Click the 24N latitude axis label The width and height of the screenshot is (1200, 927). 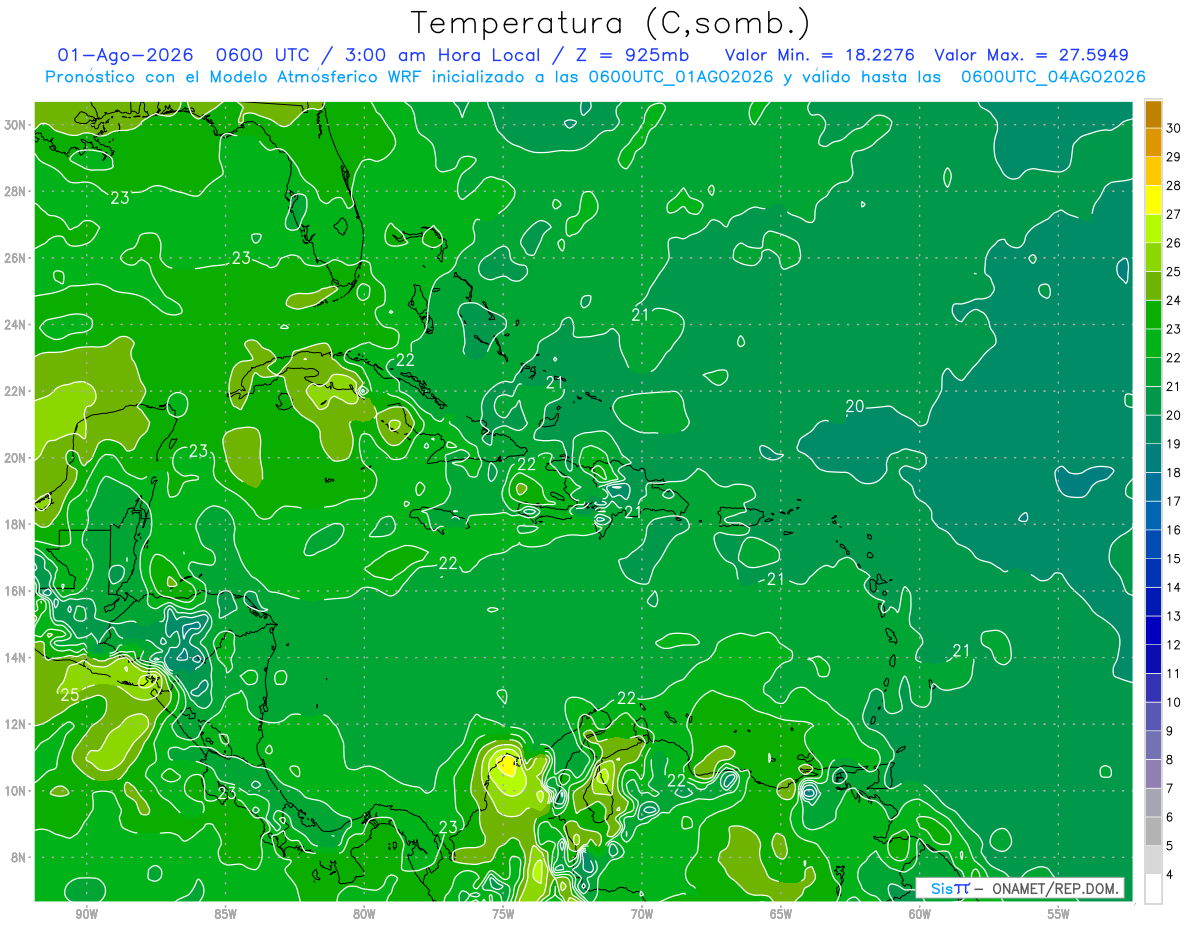[17, 325]
